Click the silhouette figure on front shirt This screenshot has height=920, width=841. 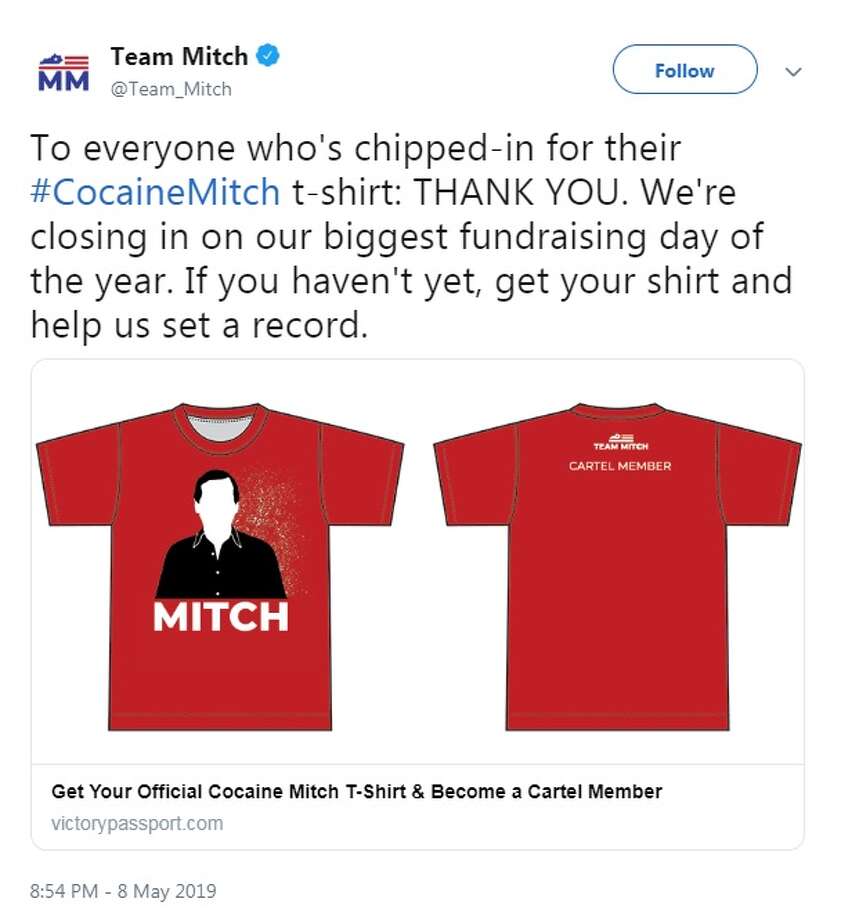coord(219,535)
